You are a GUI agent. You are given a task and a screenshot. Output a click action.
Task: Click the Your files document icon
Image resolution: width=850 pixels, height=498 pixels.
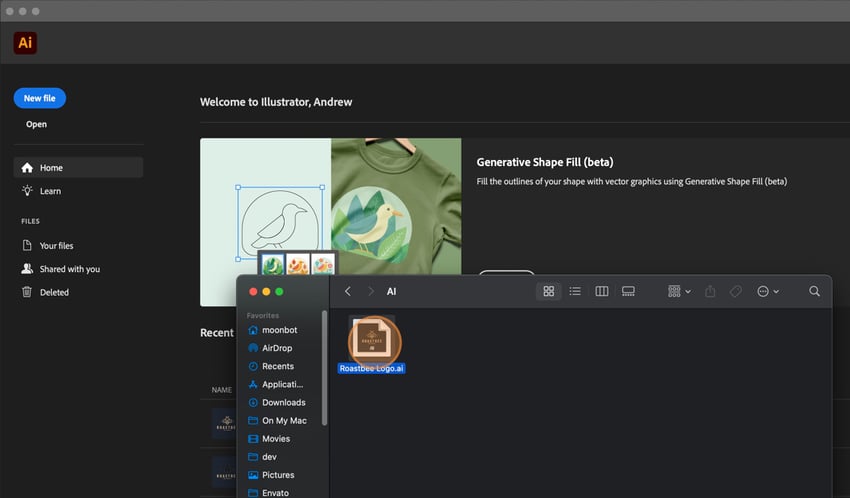click(27, 245)
